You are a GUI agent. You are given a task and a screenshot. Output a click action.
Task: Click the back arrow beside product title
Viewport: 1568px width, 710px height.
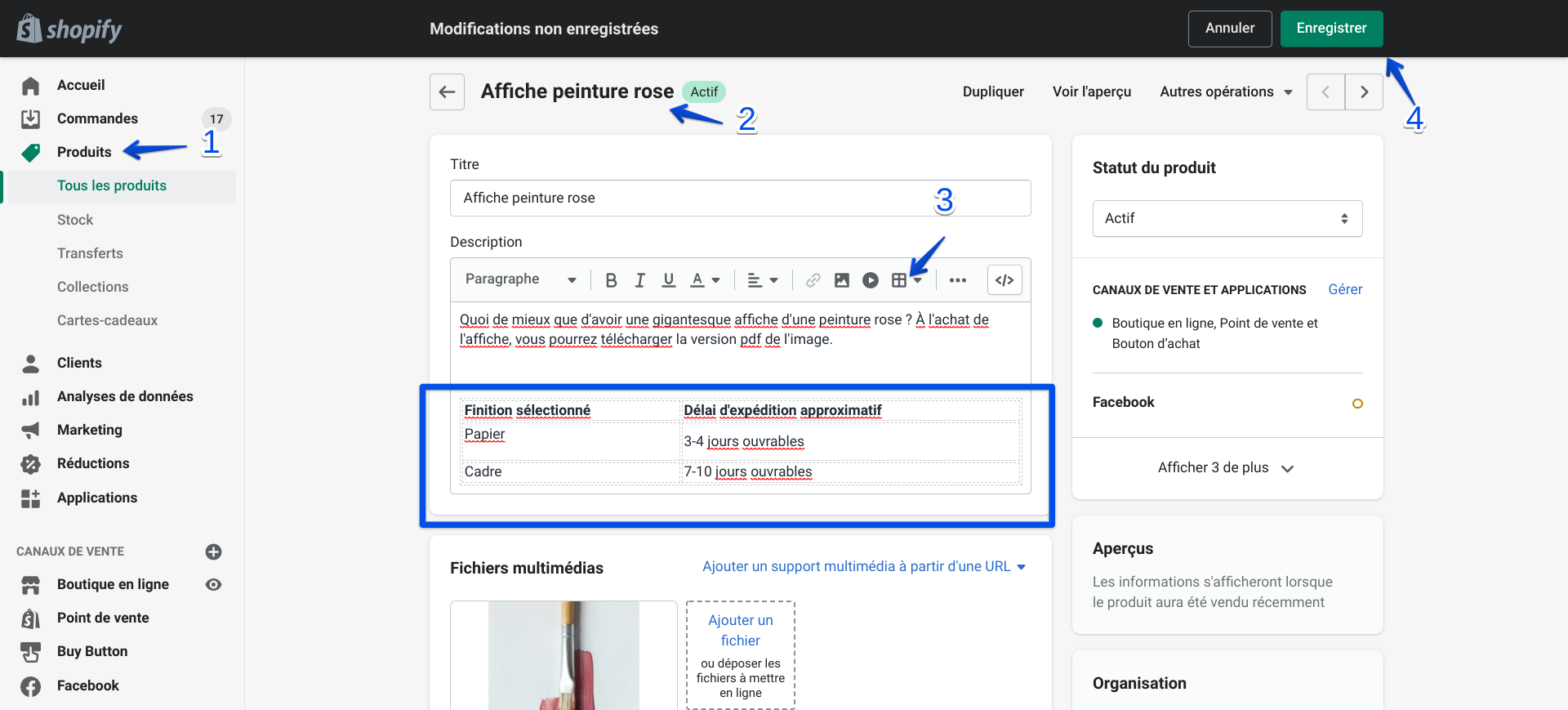click(447, 92)
